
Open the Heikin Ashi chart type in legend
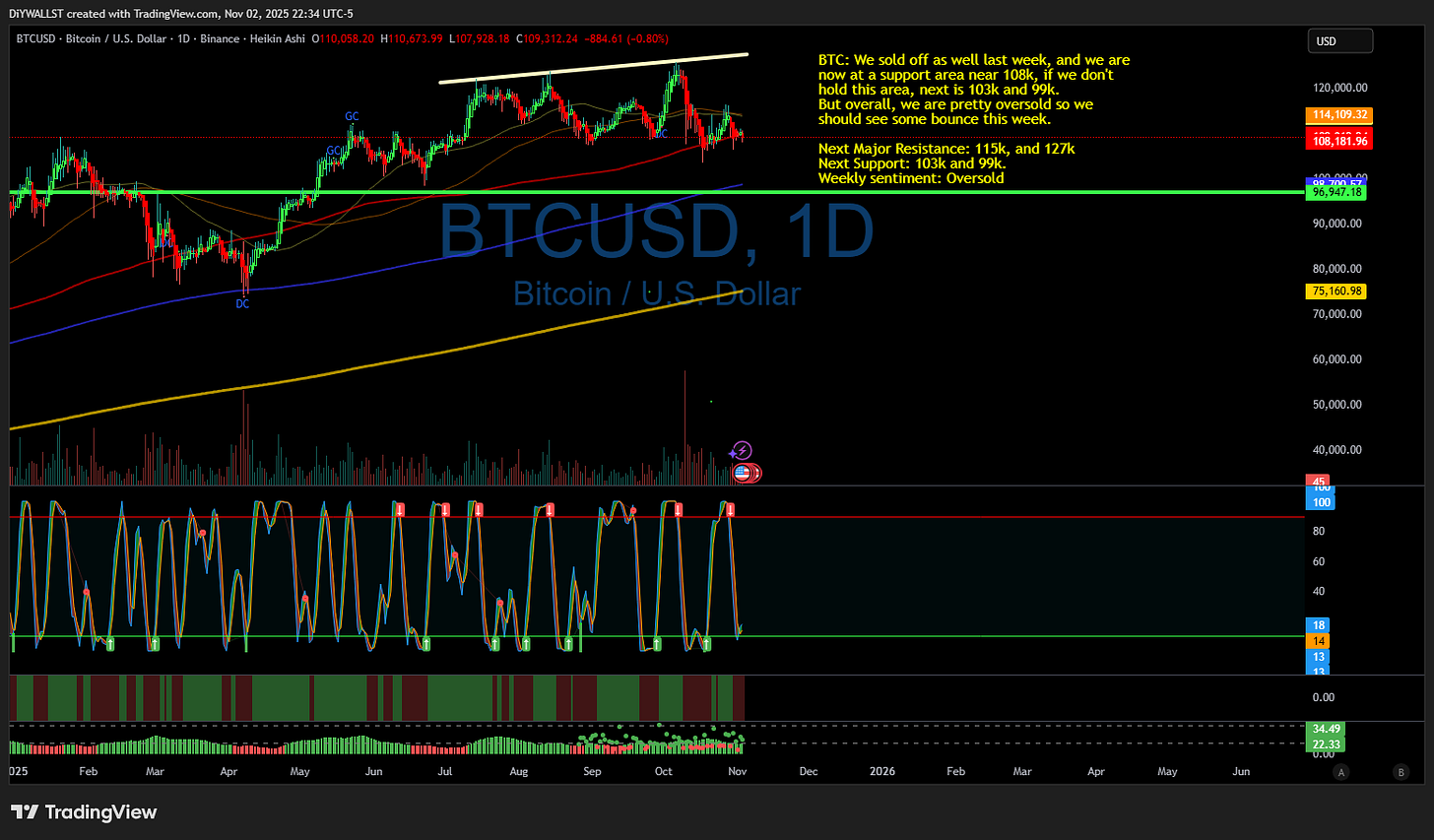pos(278,39)
